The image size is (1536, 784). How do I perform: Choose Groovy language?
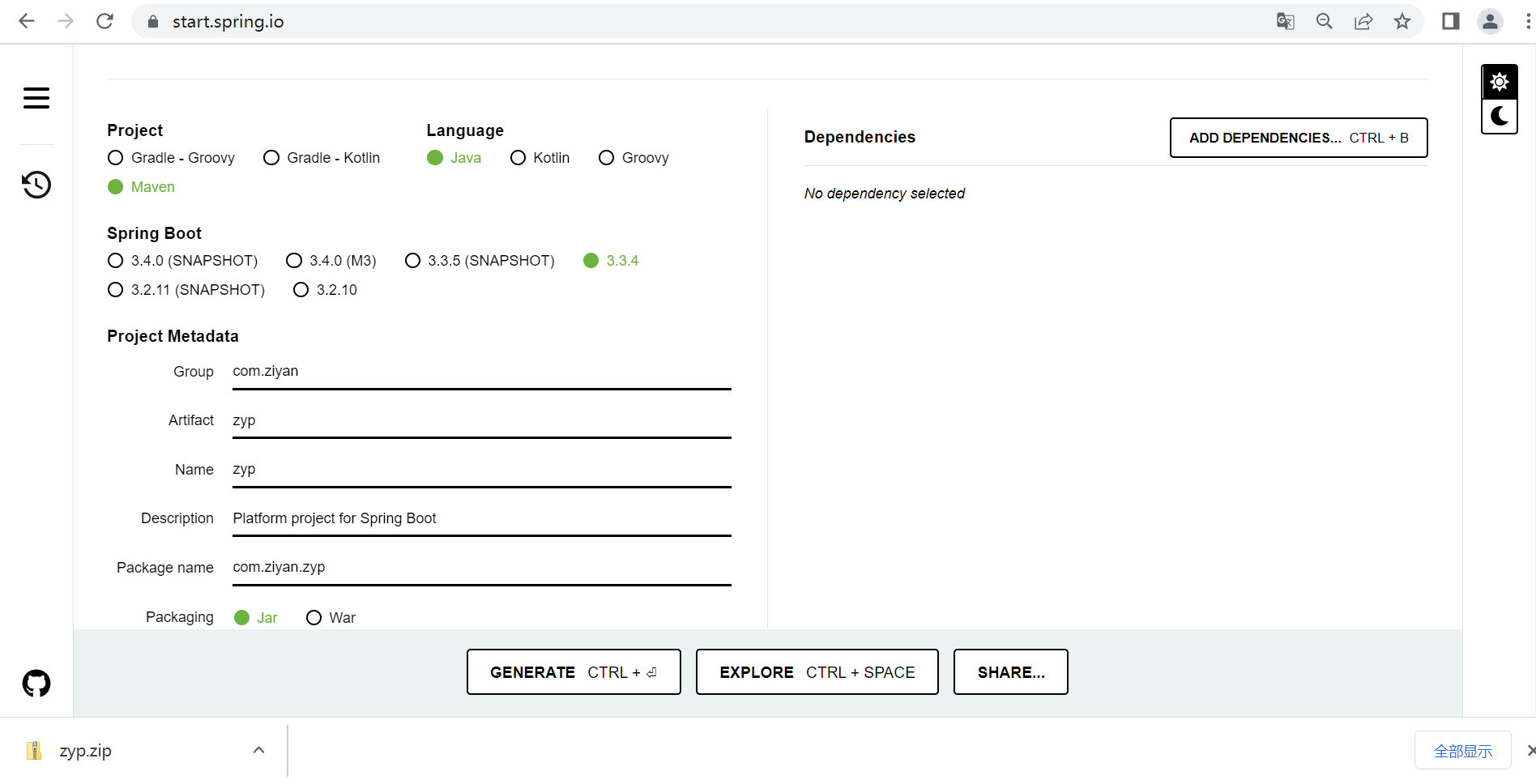pos(634,158)
